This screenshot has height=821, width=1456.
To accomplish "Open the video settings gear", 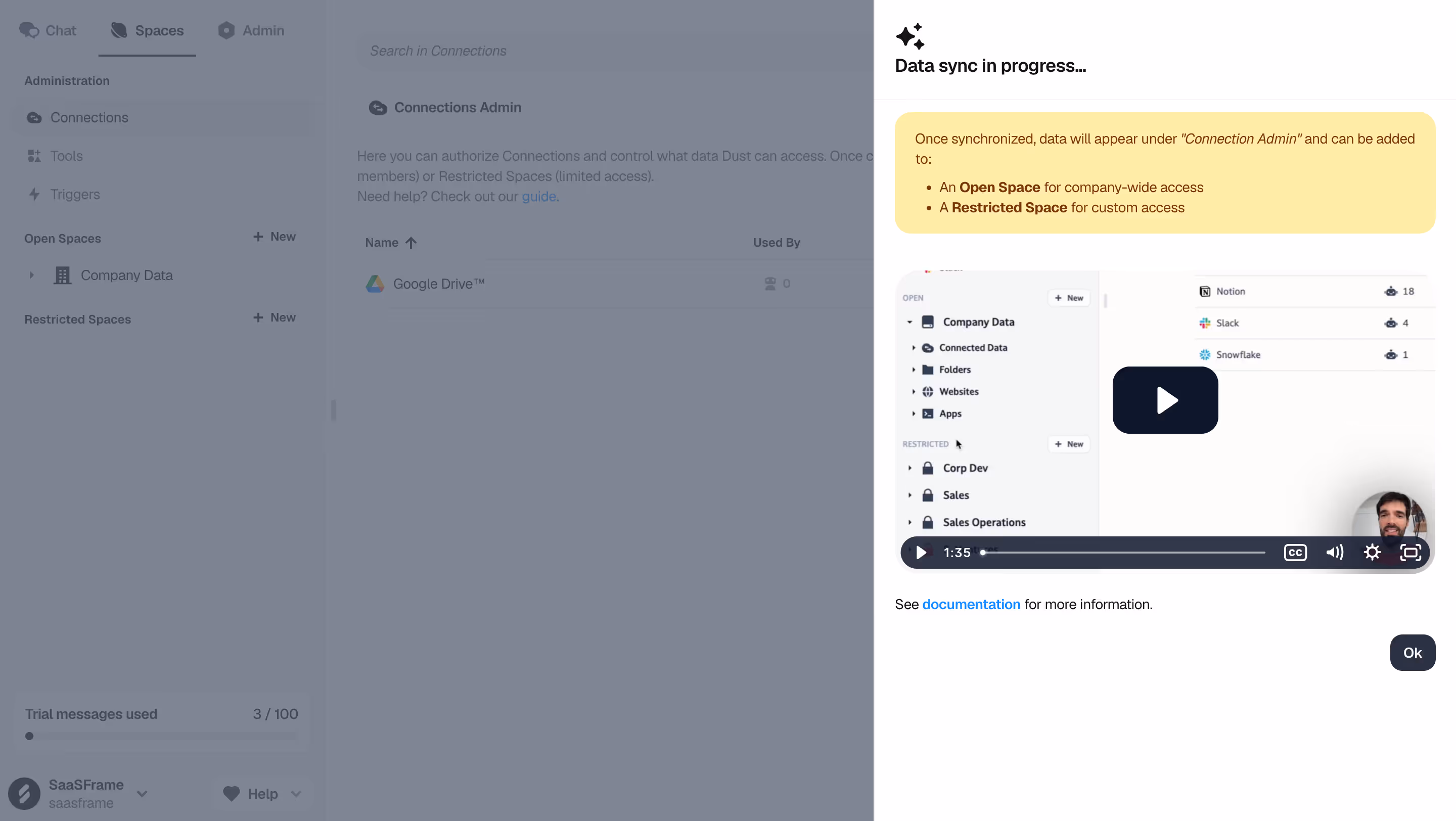I will point(1373,552).
